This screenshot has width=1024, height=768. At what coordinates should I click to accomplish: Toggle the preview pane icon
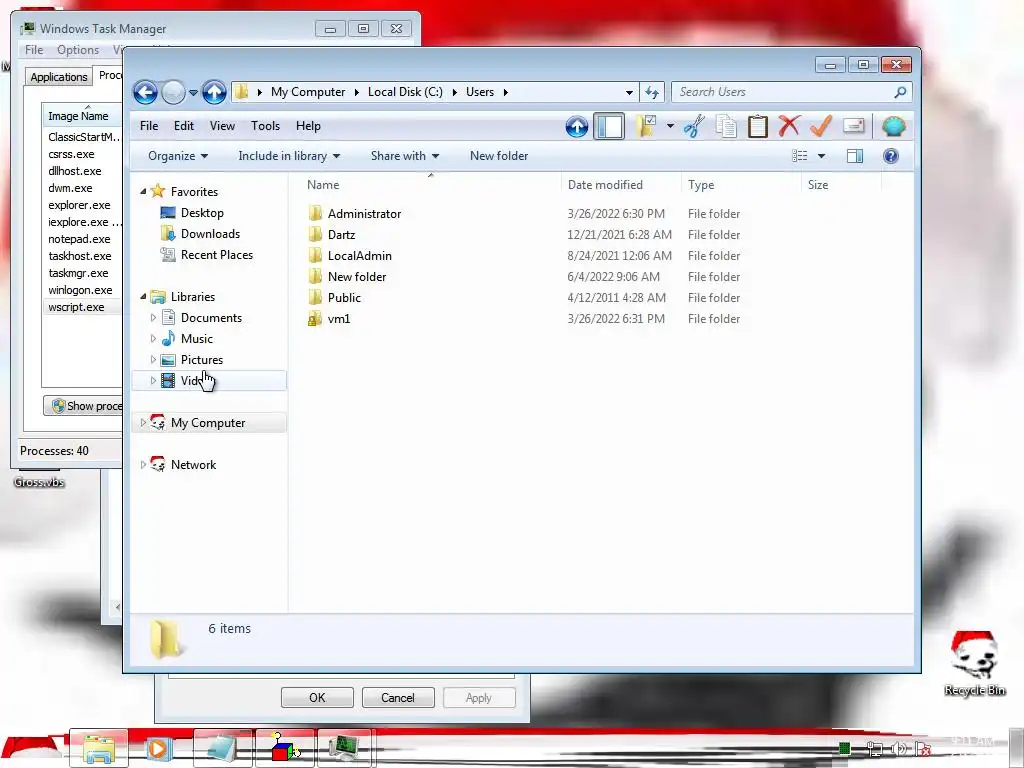click(855, 155)
